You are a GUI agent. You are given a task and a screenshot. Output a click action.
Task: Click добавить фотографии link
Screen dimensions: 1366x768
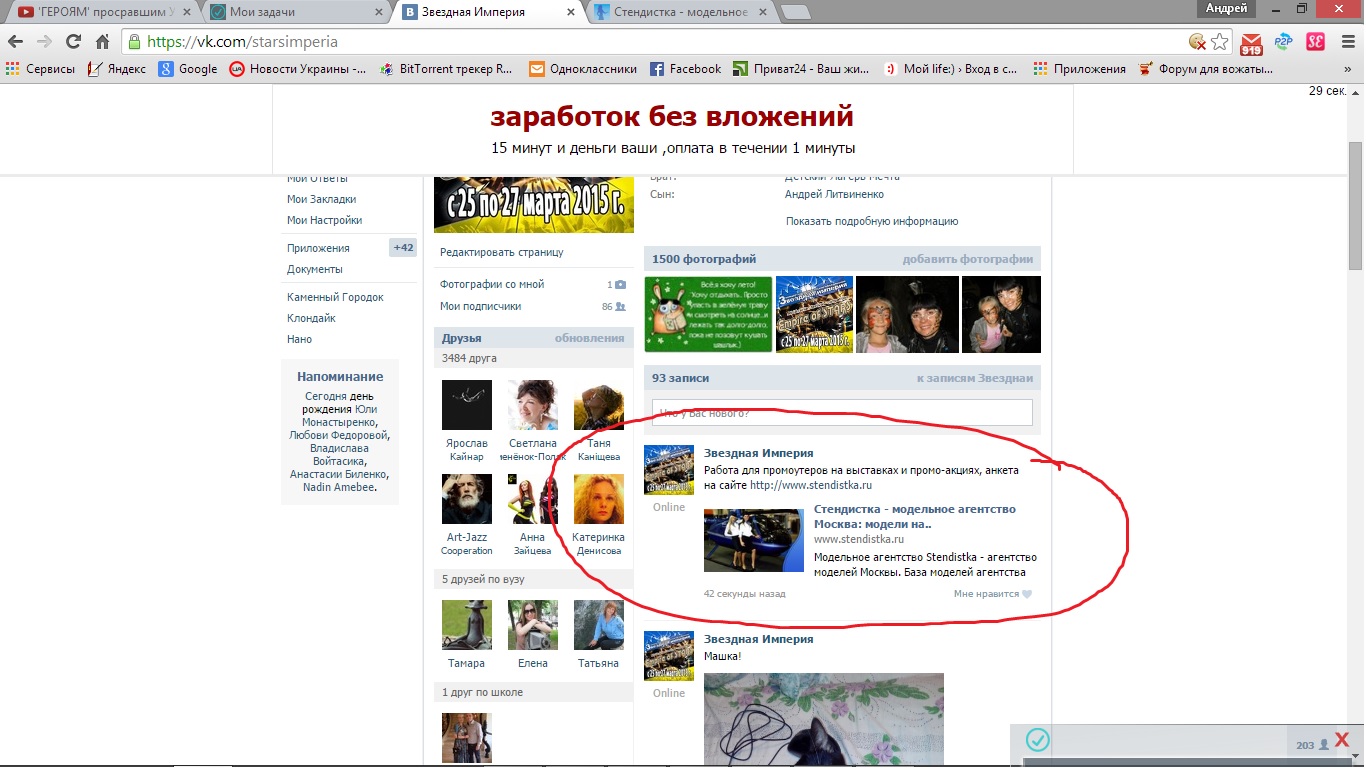click(x=968, y=259)
